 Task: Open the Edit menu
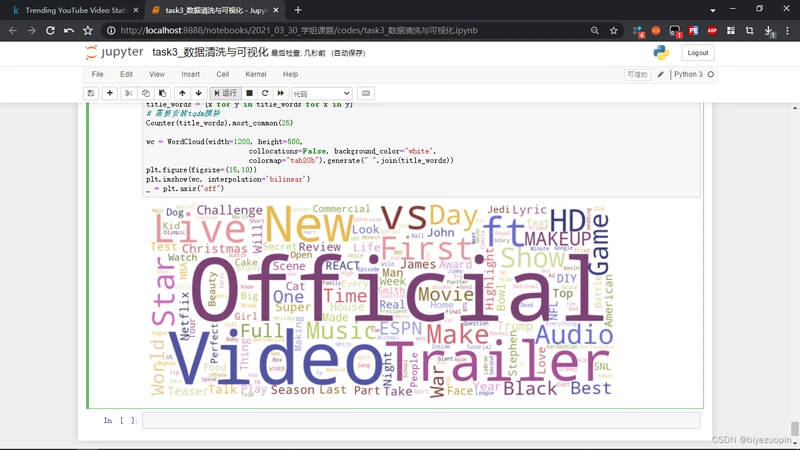127,74
